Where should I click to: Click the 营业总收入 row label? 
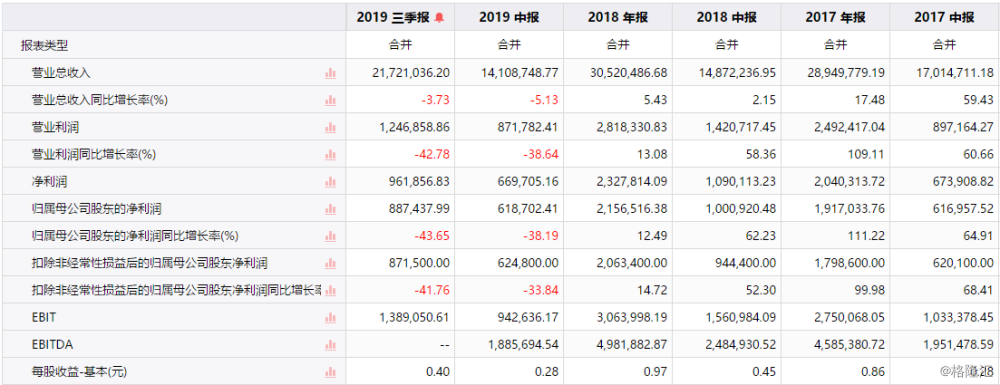point(61,73)
